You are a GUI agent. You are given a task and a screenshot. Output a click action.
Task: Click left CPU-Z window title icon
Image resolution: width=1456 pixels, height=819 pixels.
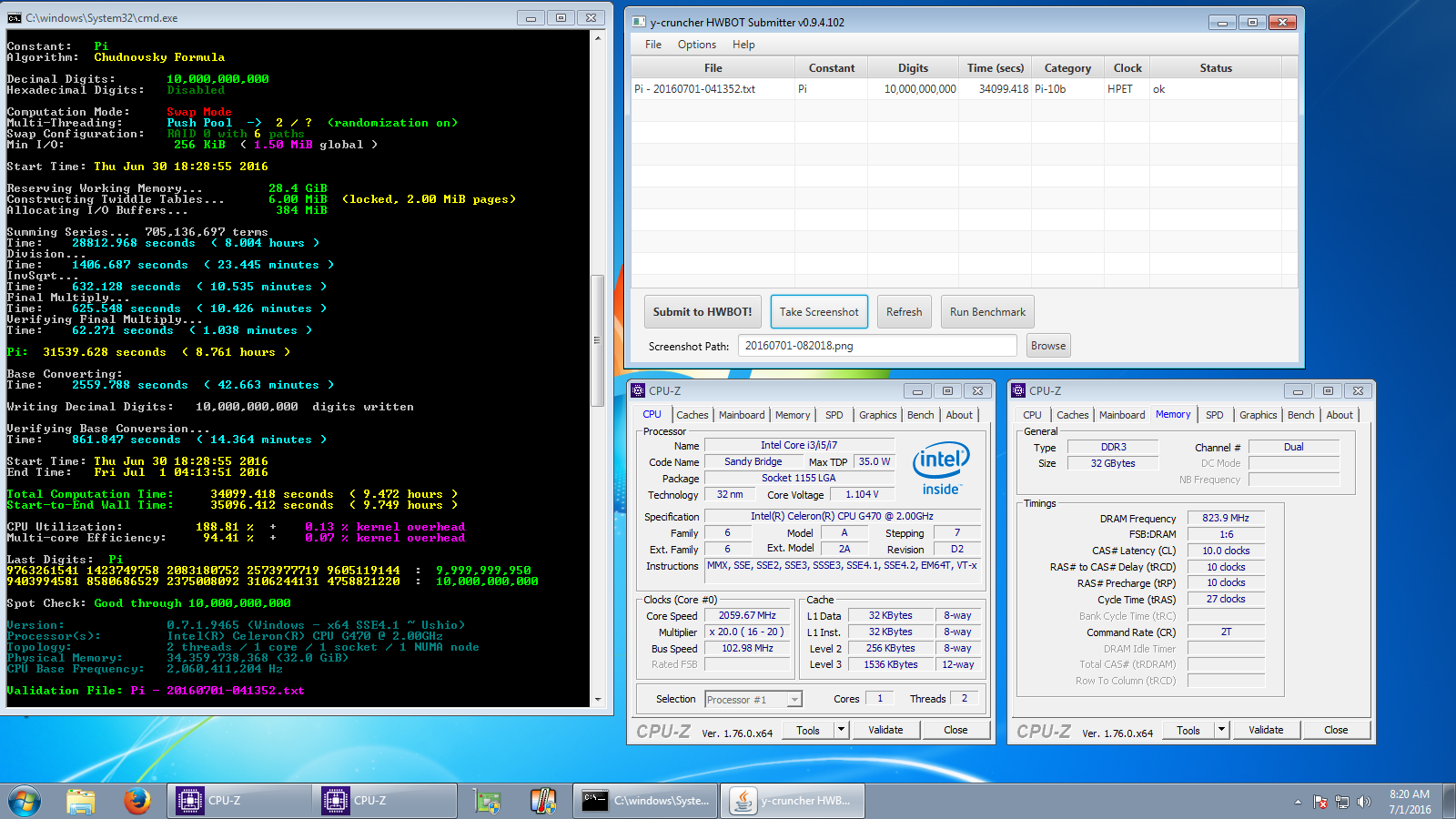pyautogui.click(x=638, y=390)
